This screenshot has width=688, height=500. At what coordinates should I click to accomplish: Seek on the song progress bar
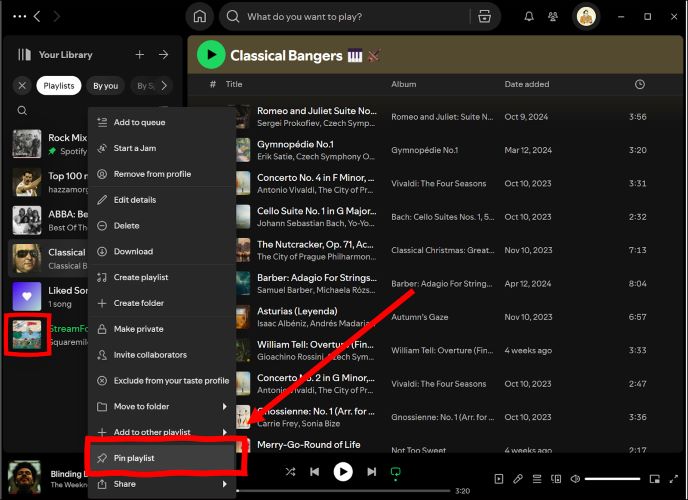[343, 491]
